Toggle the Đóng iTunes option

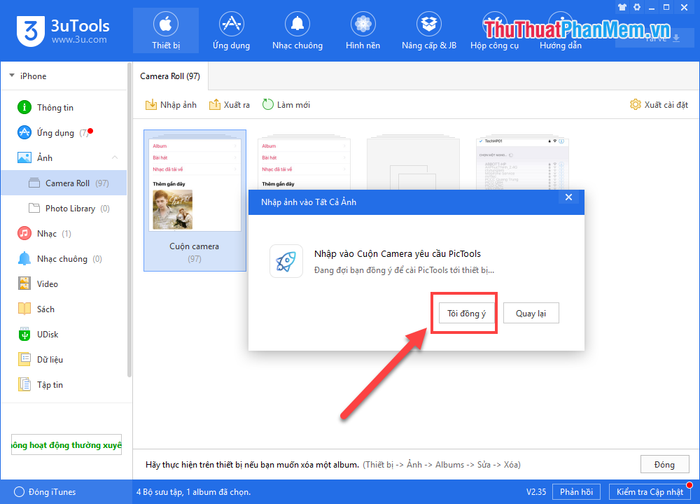coord(45,492)
